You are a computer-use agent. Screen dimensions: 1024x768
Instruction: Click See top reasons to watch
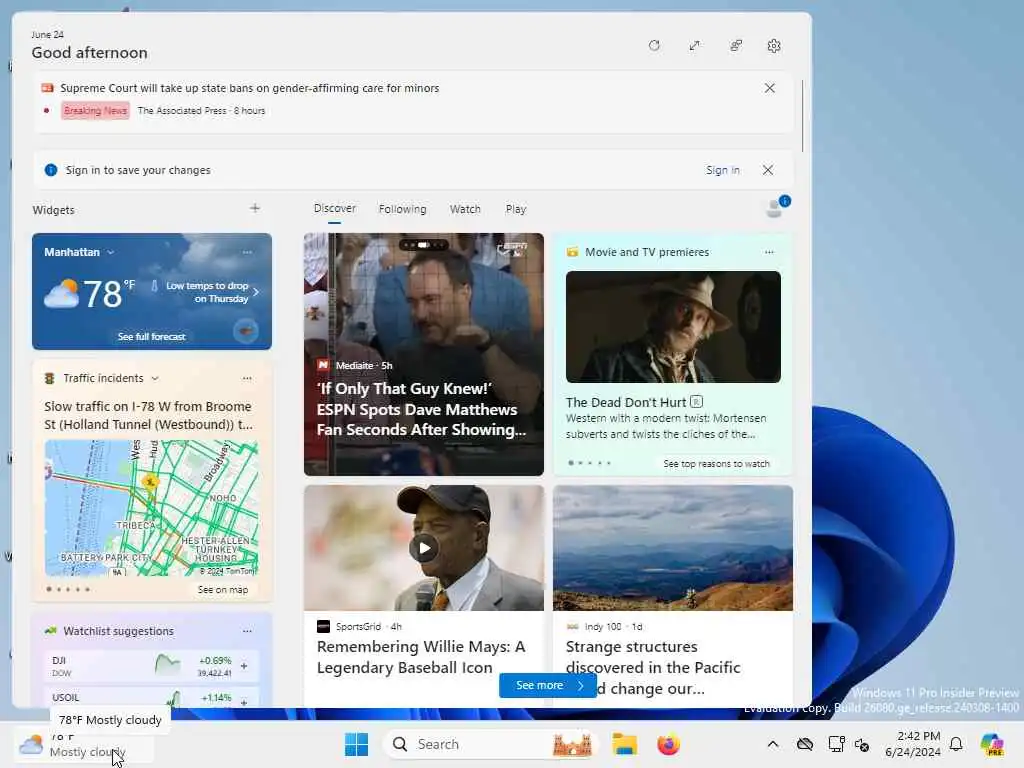point(716,464)
